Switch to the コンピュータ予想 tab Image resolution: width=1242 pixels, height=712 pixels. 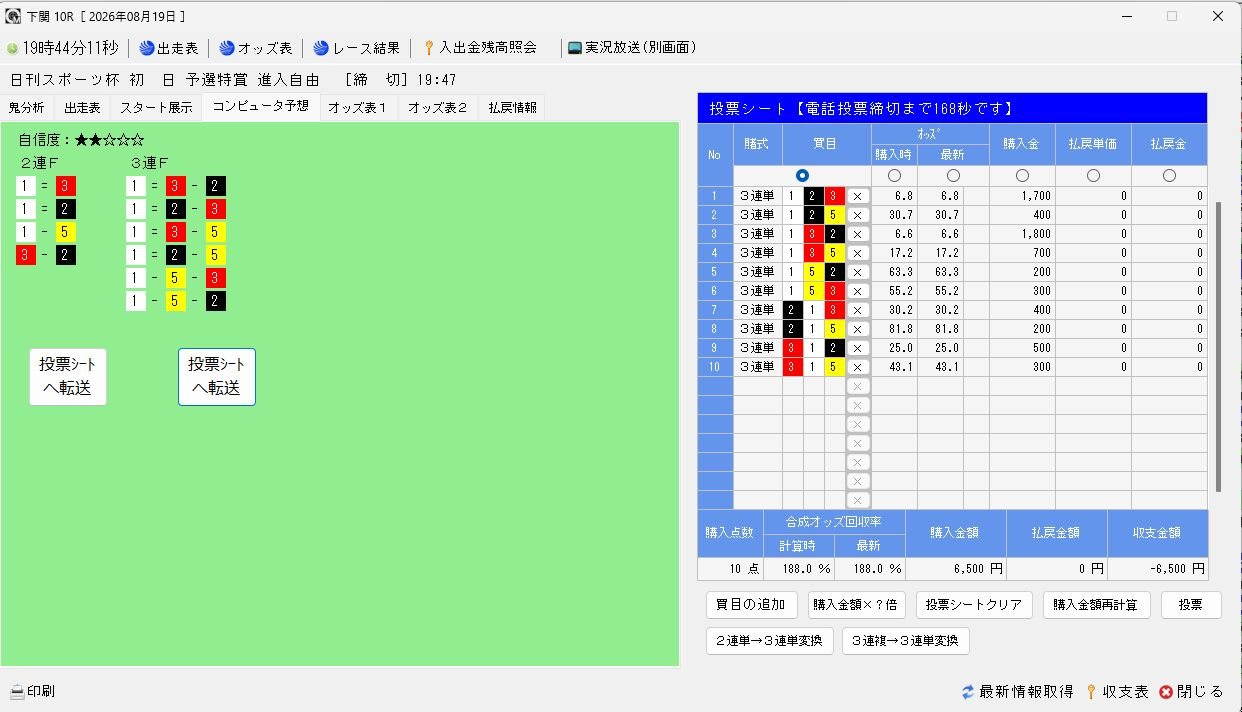(x=260, y=106)
